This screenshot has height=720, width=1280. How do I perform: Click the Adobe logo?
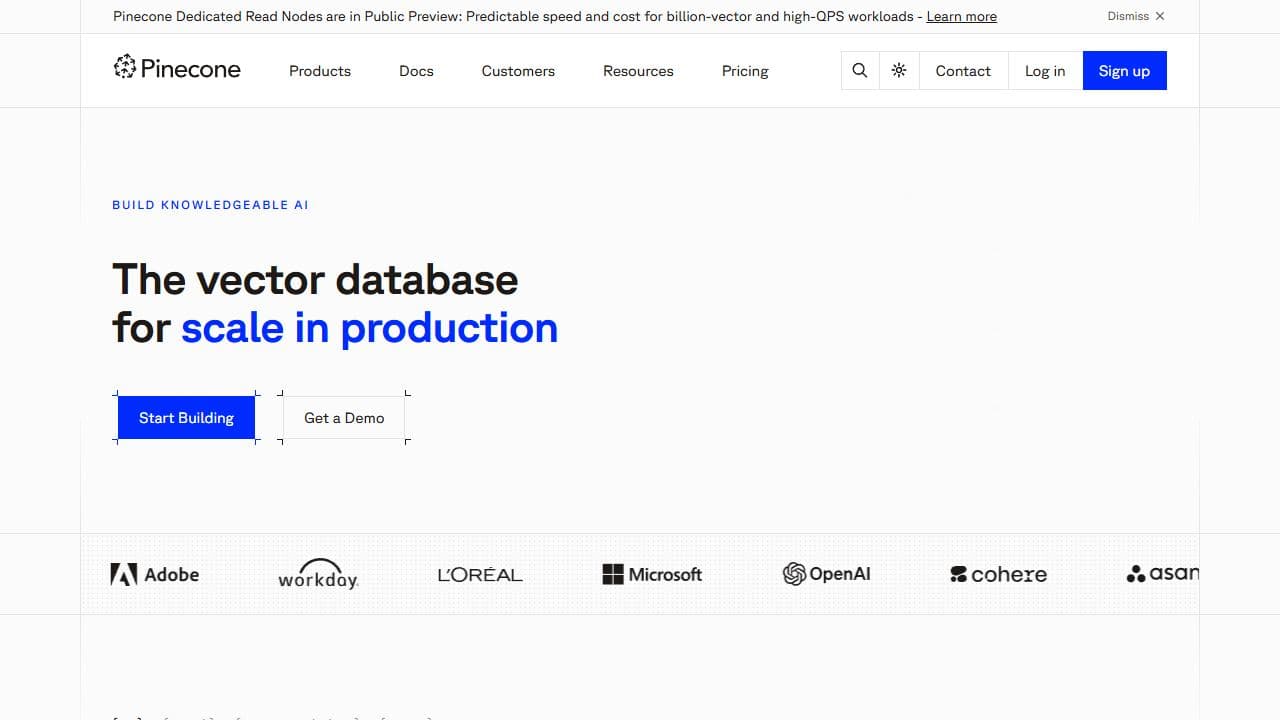tap(155, 575)
